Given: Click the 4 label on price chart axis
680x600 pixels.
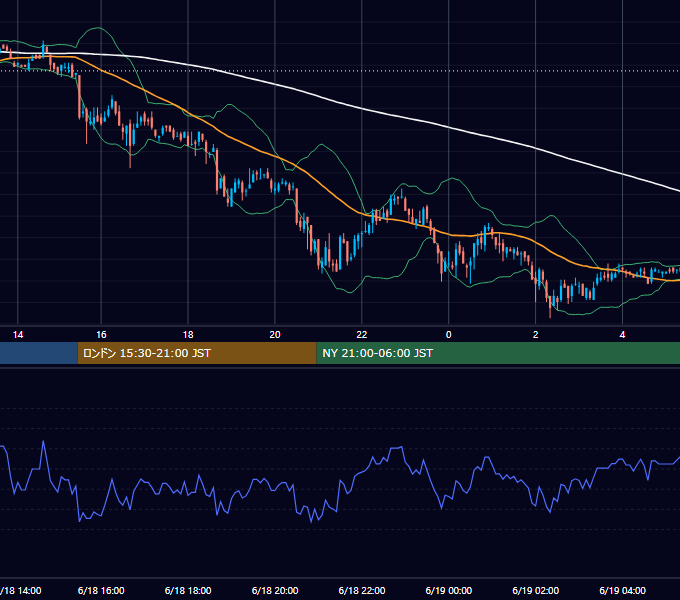Looking at the screenshot, I should coord(622,335).
